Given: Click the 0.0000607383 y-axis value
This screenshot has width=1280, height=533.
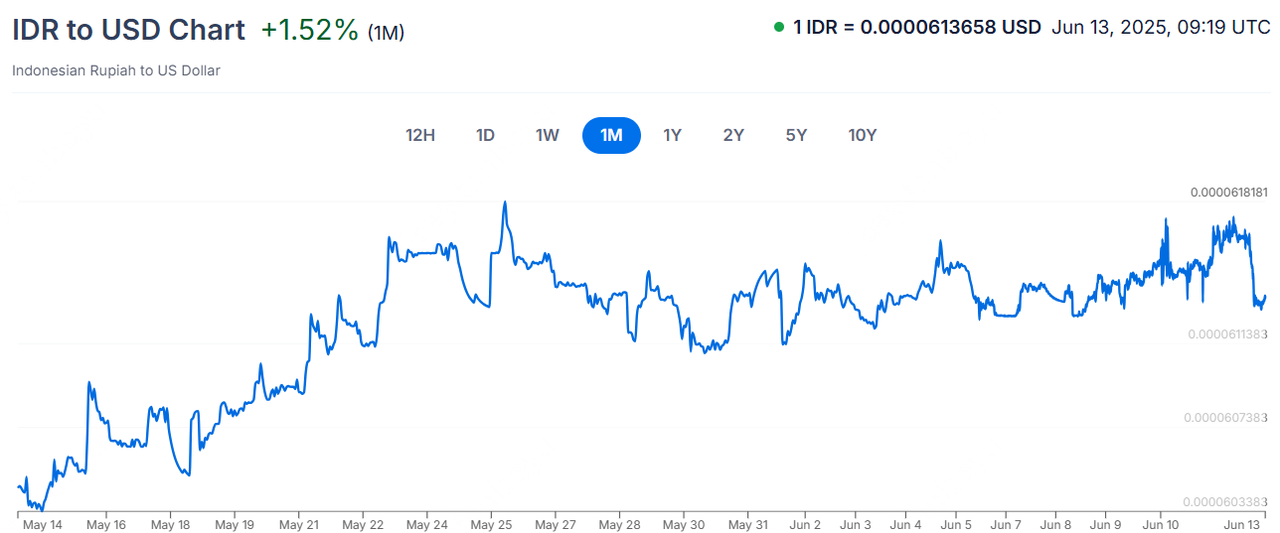Looking at the screenshot, I should (x=1228, y=417).
